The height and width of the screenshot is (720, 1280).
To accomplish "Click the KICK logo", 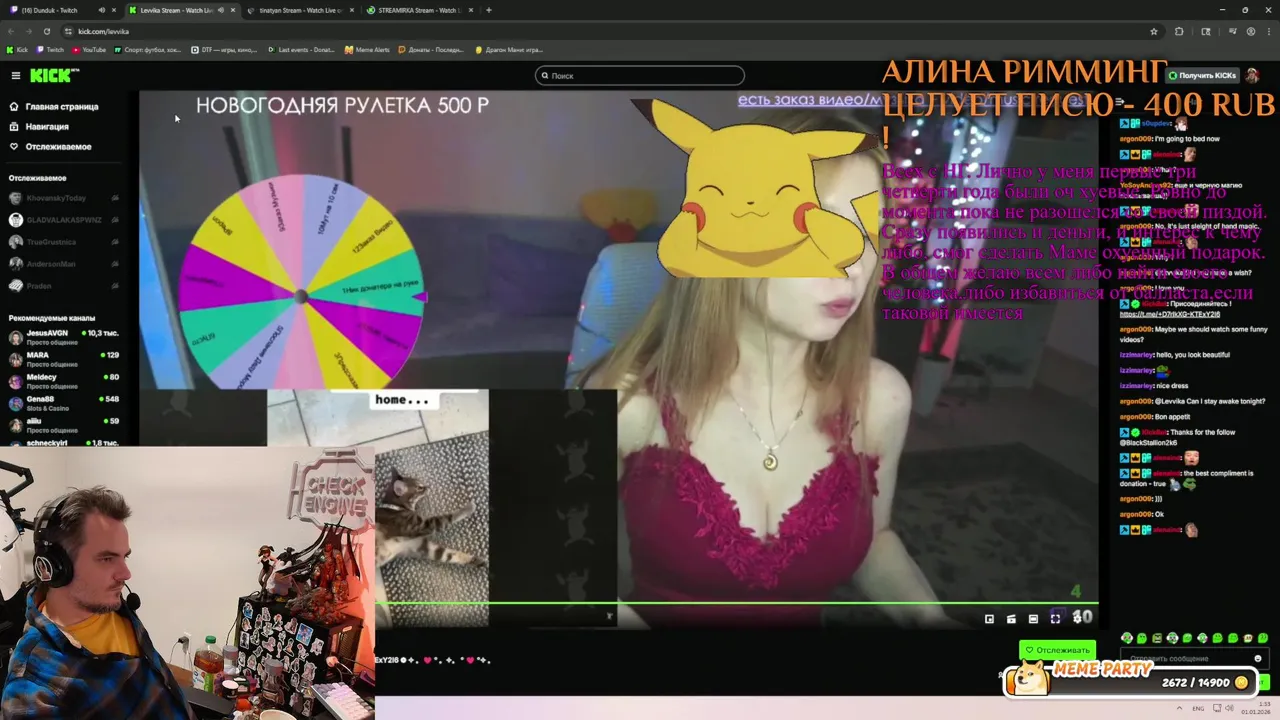I will pos(52,75).
